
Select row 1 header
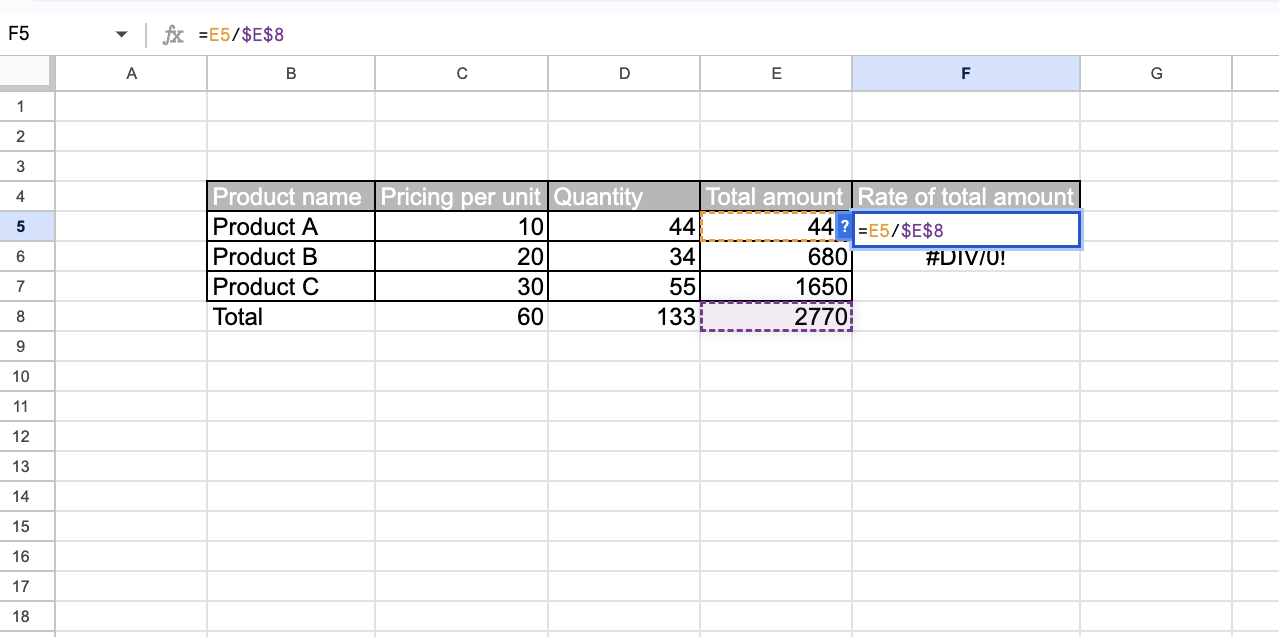tap(27, 106)
